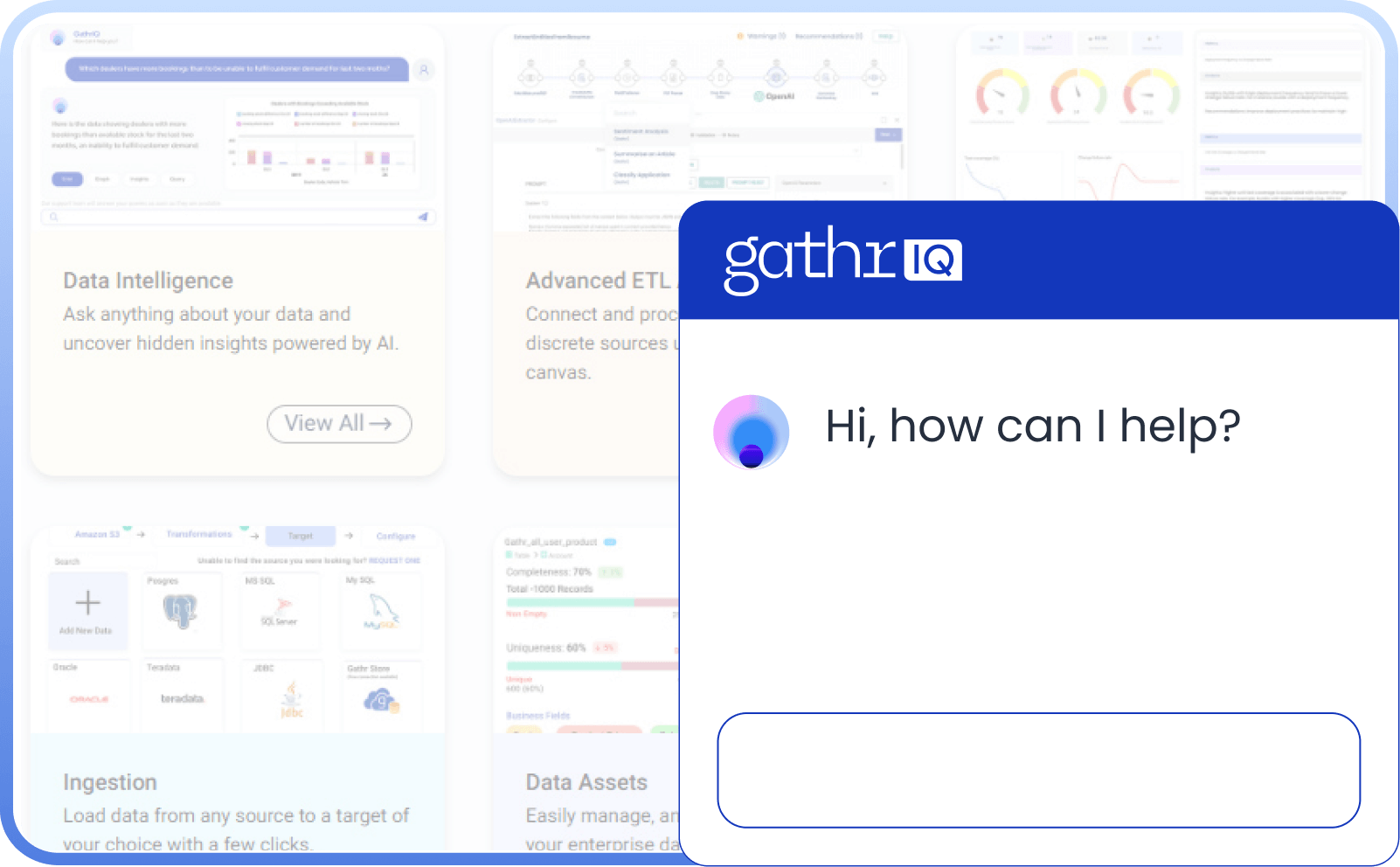Click the send arrow in chat search bar
The width and height of the screenshot is (1400, 867).
pos(423,217)
